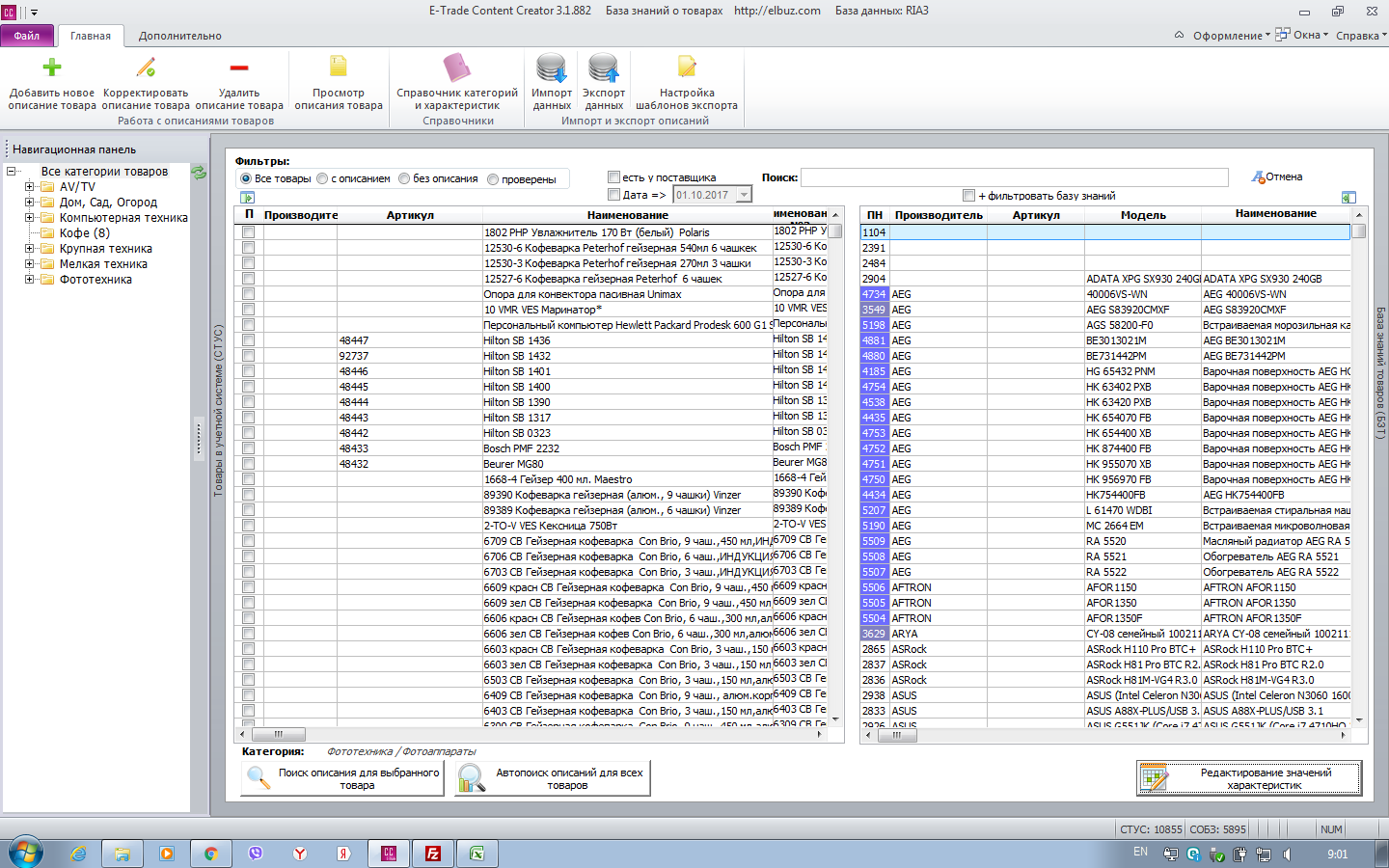The height and width of the screenshot is (868, 1389).
Task: Click into the 'Поиск' search input field
Action: tap(1014, 177)
